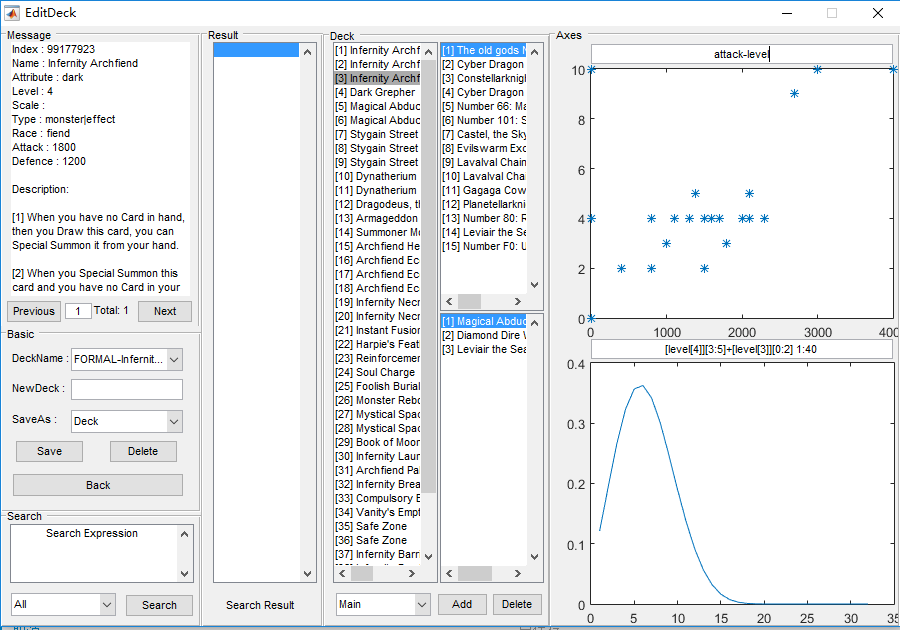900x630 pixels.
Task: Click the Add button
Action: pos(462,604)
